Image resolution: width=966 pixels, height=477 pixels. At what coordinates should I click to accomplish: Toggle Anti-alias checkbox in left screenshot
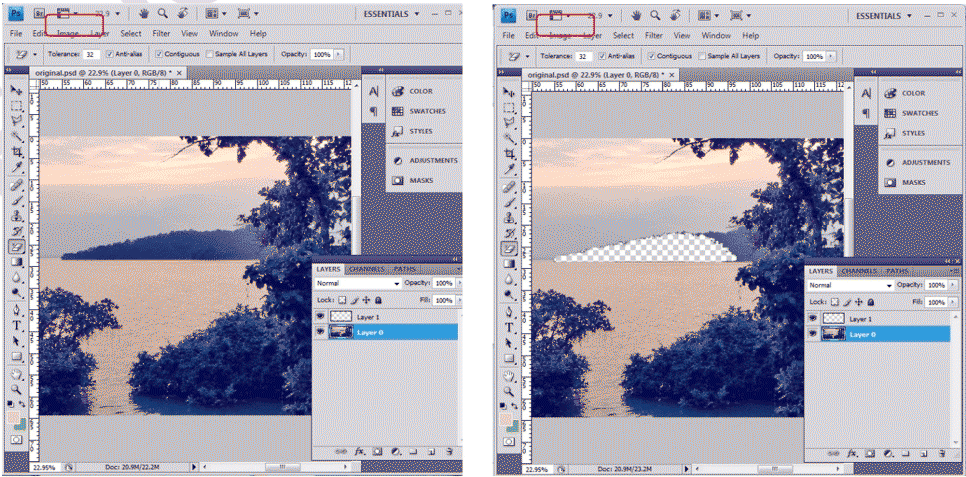point(110,54)
